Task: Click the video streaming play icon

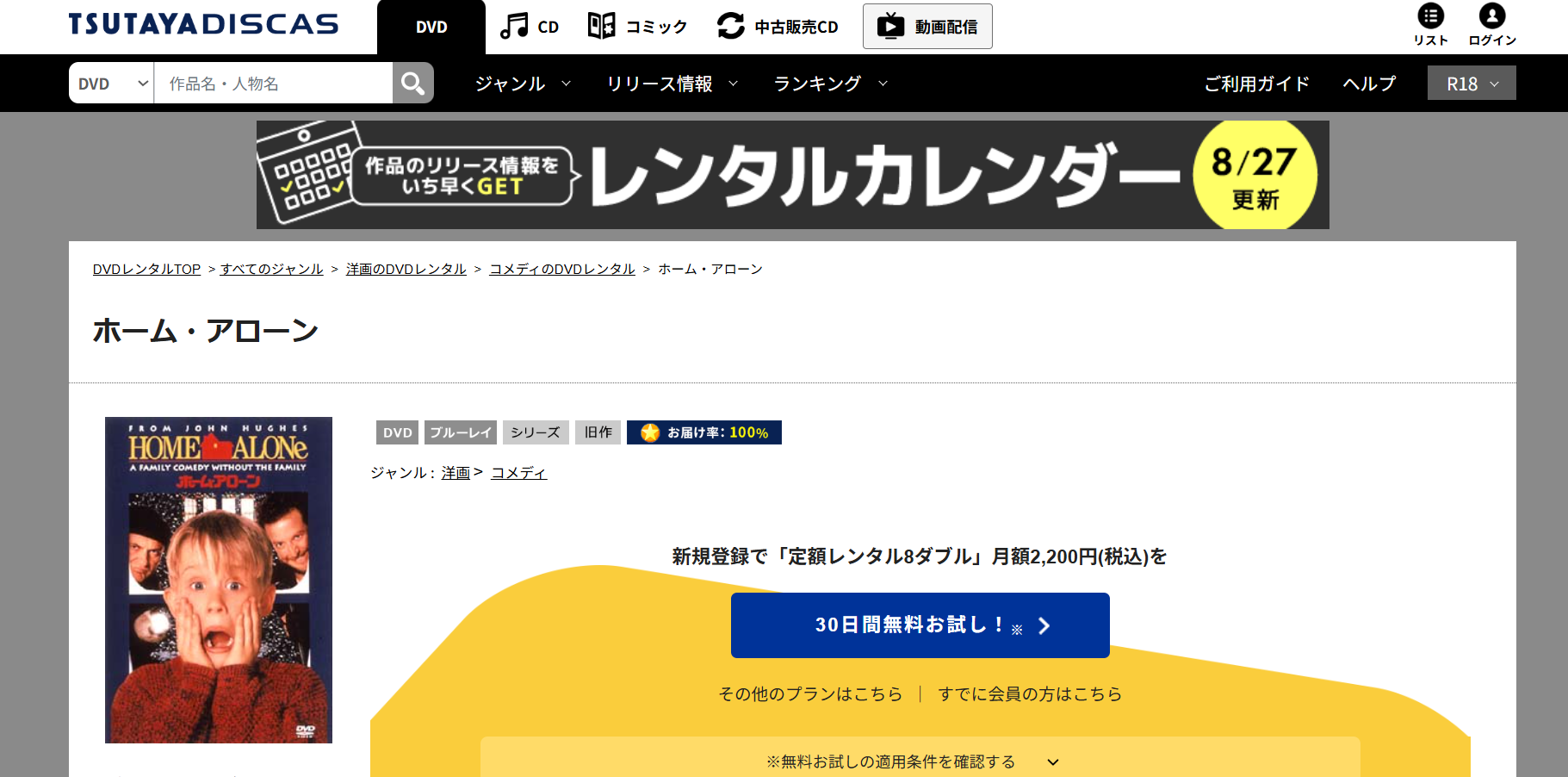Action: [890, 26]
